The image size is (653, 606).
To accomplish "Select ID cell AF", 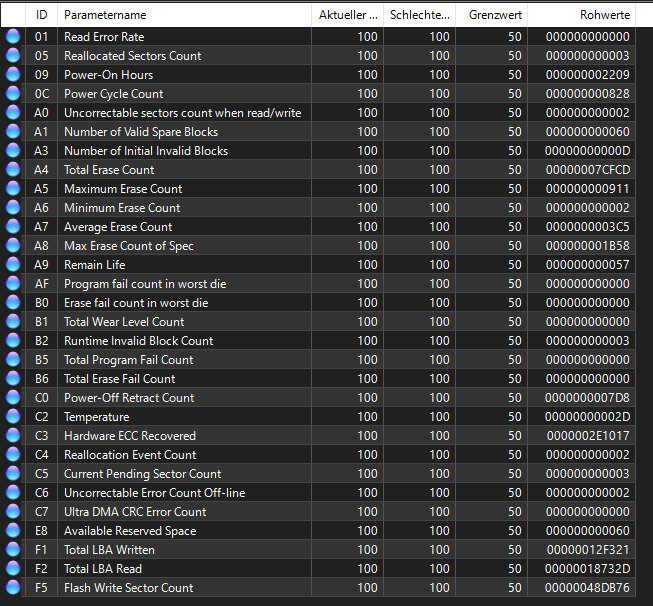I will 42,284.
